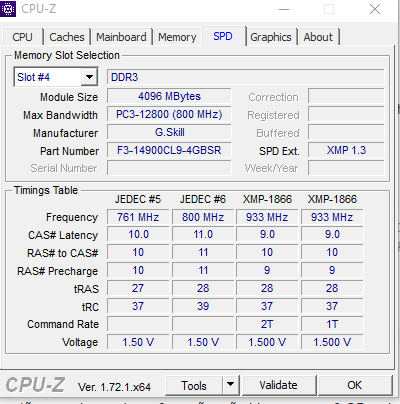Click the 2T Command Rate cell
The image size is (400, 404).
coord(267,324)
